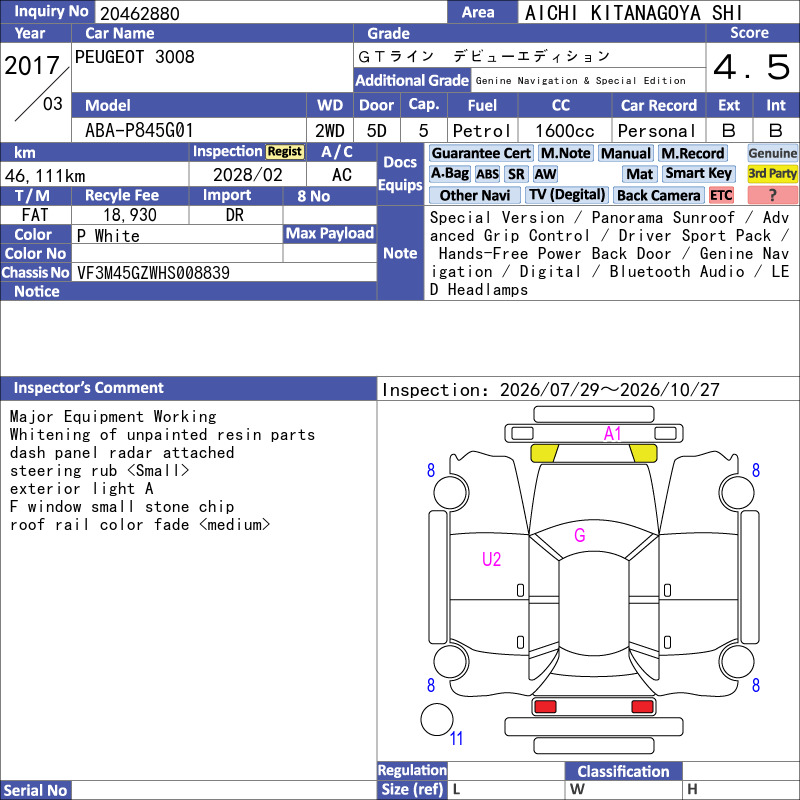Screen dimensions: 800x800
Task: Click the inspection period 2026/07/29～2026/10/27
Action: (610, 390)
